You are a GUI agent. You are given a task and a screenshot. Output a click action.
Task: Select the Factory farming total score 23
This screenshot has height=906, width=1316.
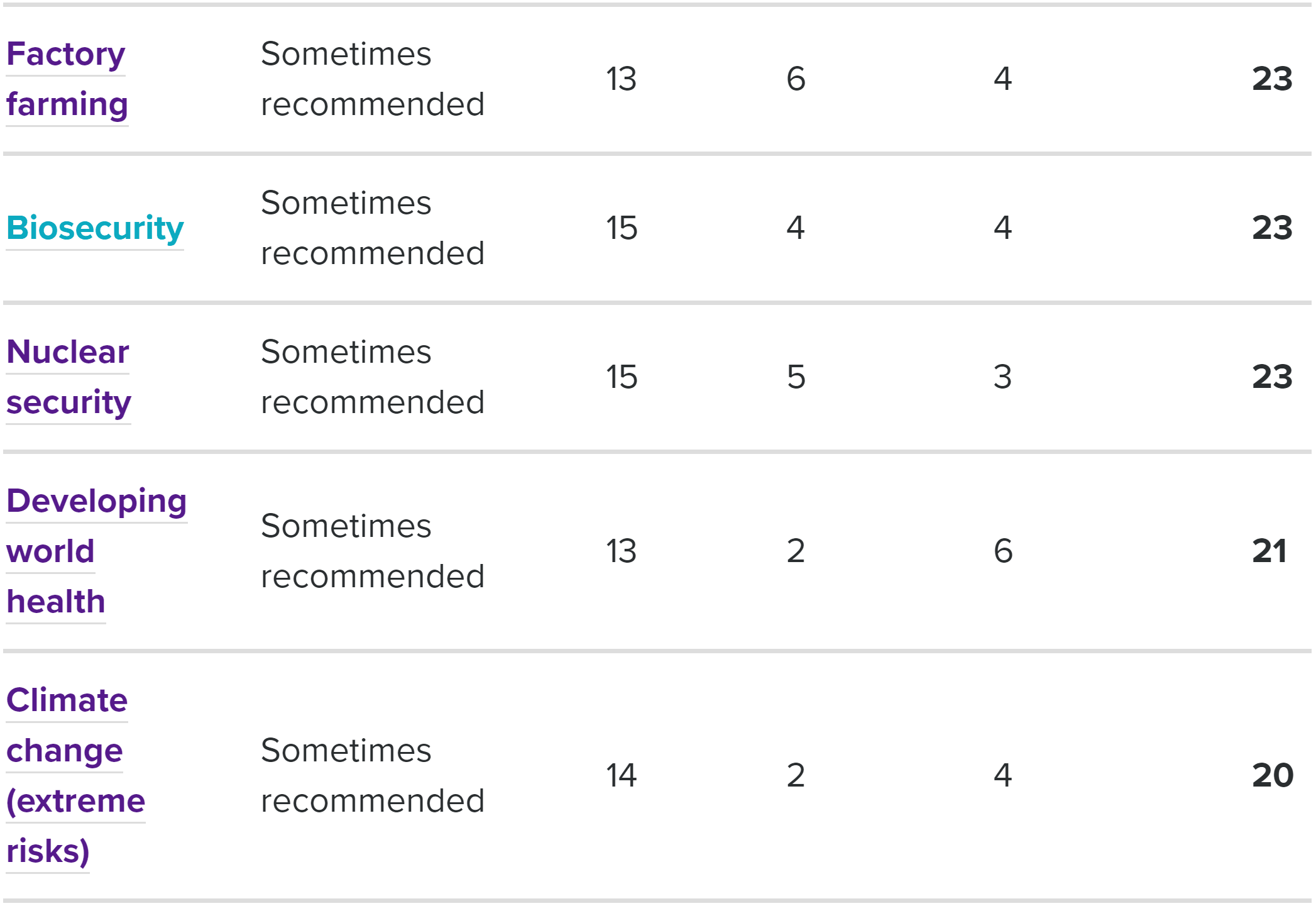[x=1272, y=79]
